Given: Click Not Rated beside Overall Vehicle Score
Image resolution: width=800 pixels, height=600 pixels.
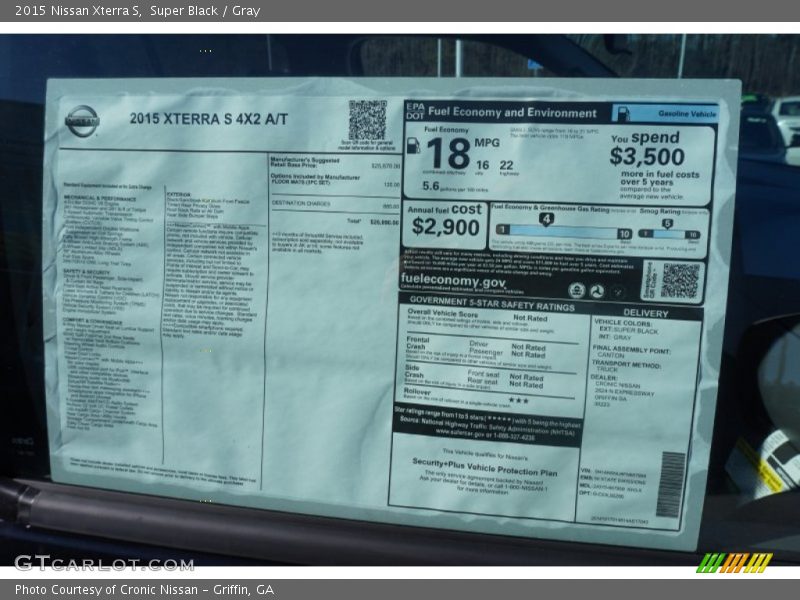Looking at the screenshot, I should coord(530,318).
